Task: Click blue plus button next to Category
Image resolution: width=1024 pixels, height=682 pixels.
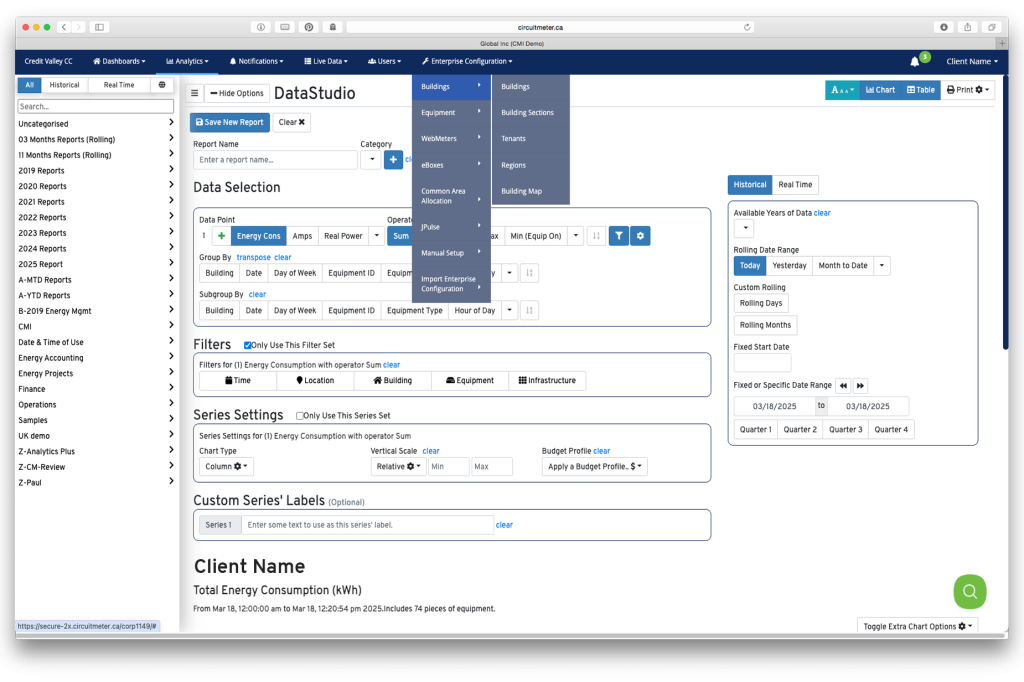Action: [394, 159]
